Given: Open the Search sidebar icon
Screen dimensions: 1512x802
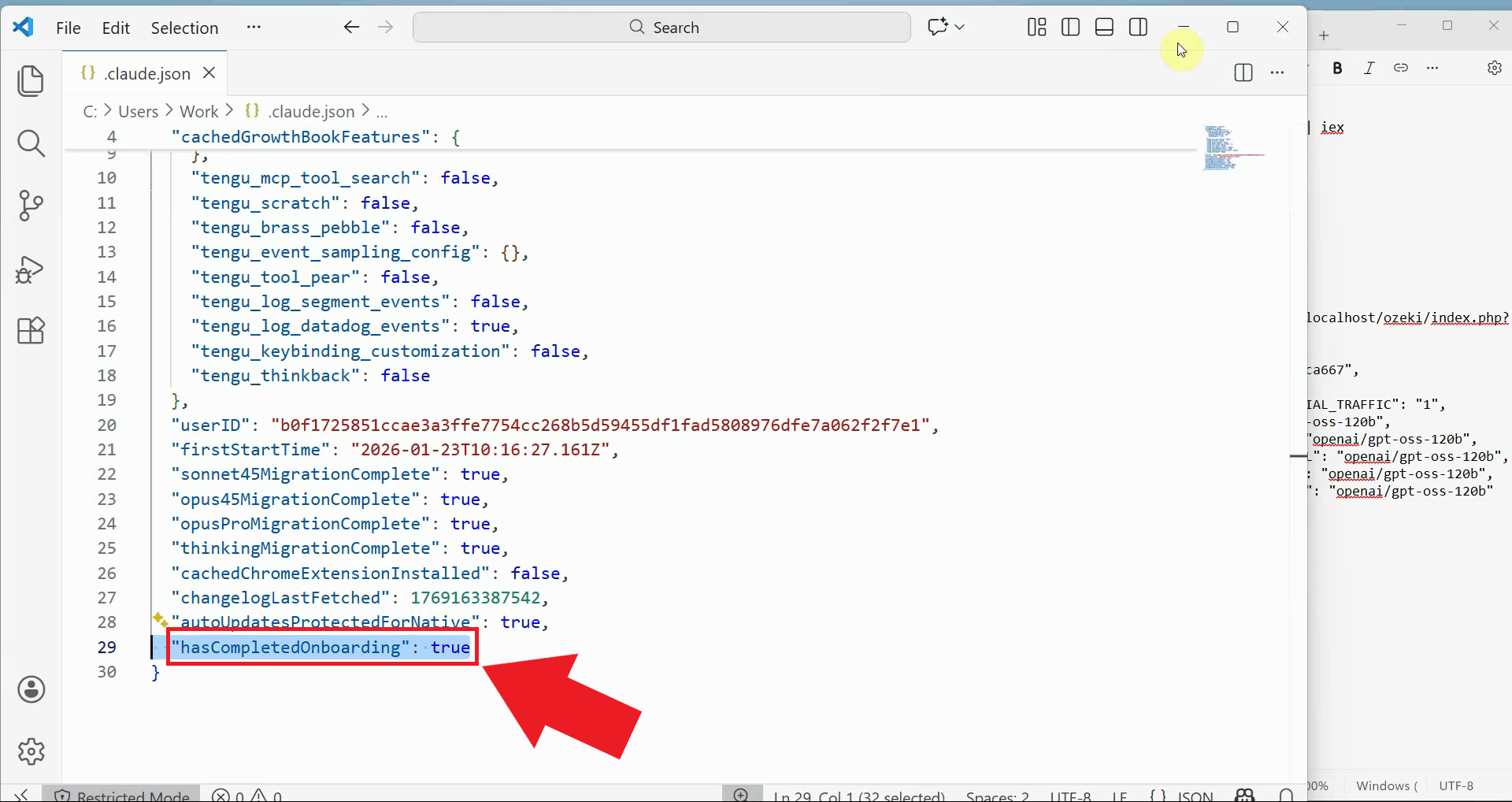Looking at the screenshot, I should [x=31, y=143].
